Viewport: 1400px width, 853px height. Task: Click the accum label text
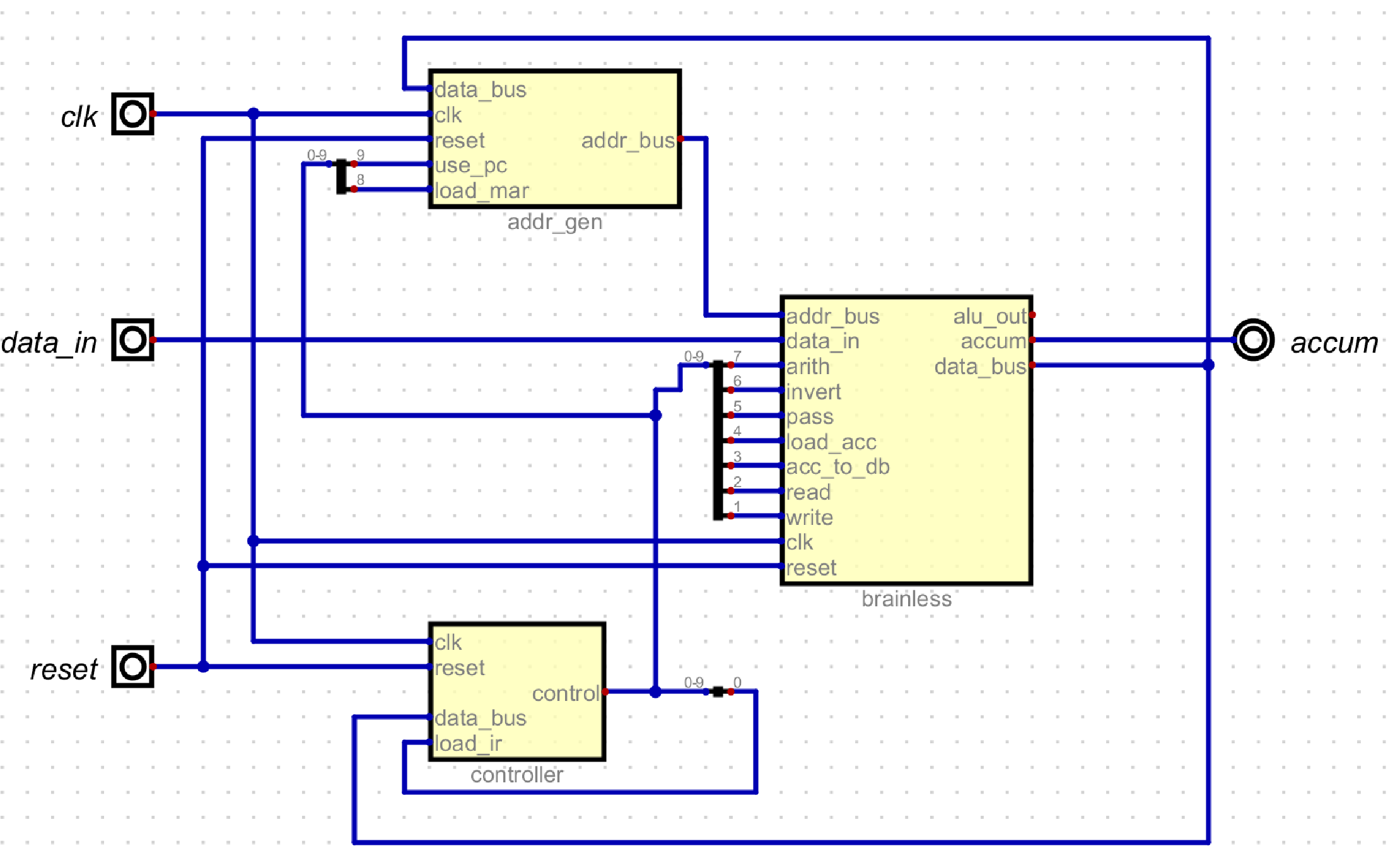tap(1334, 343)
